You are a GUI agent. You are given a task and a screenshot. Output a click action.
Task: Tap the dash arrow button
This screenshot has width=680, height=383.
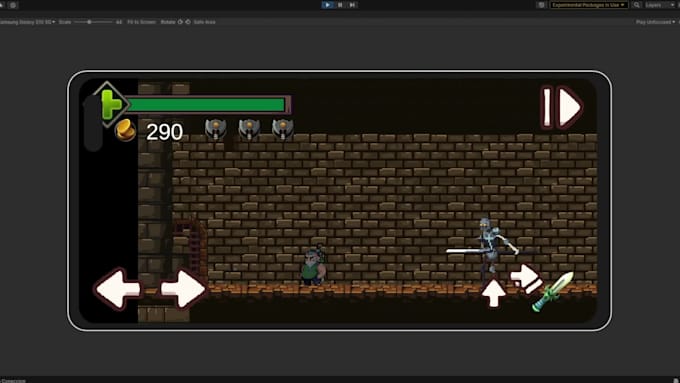(526, 278)
